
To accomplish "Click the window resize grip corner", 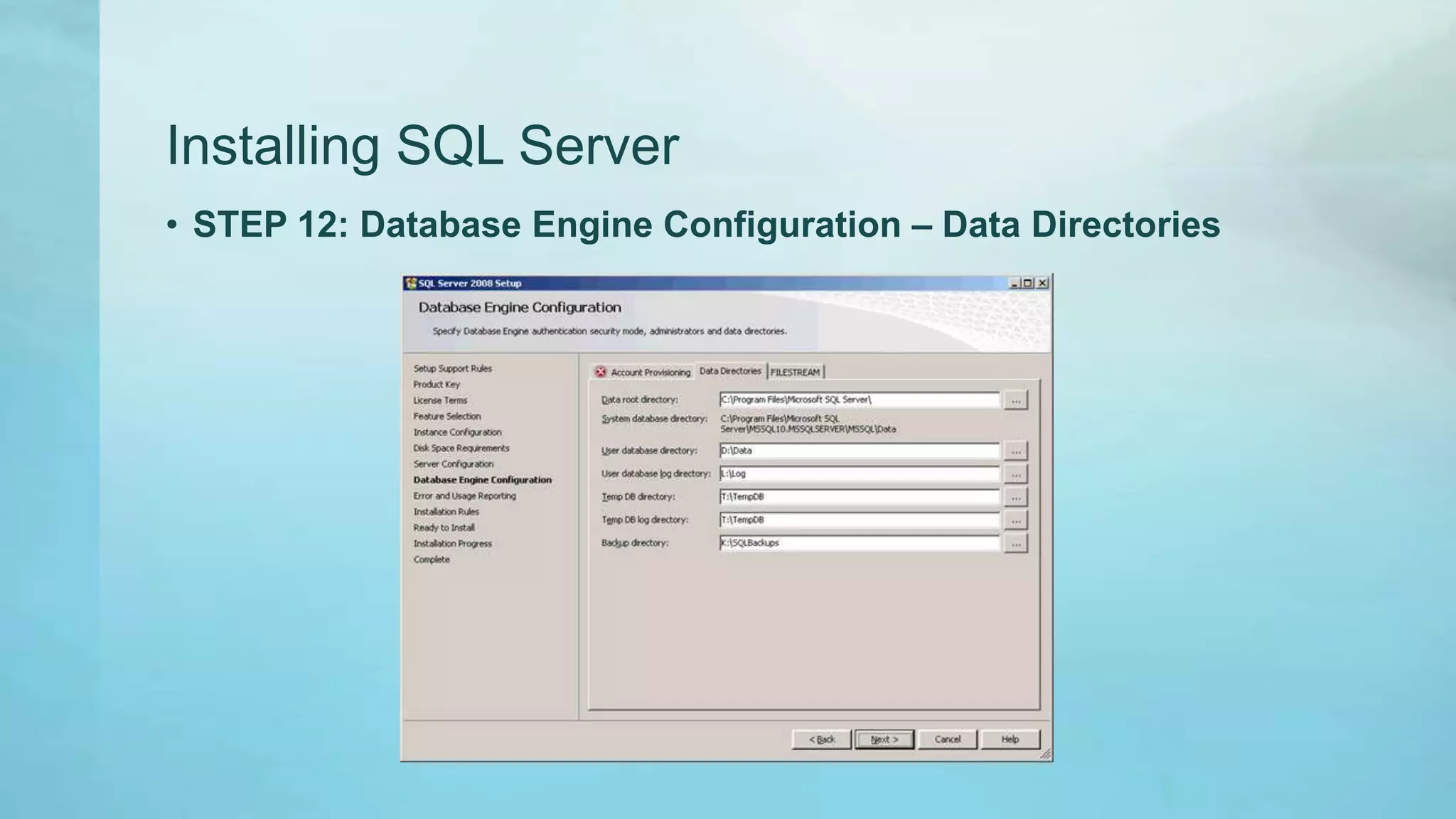I will [x=1045, y=754].
